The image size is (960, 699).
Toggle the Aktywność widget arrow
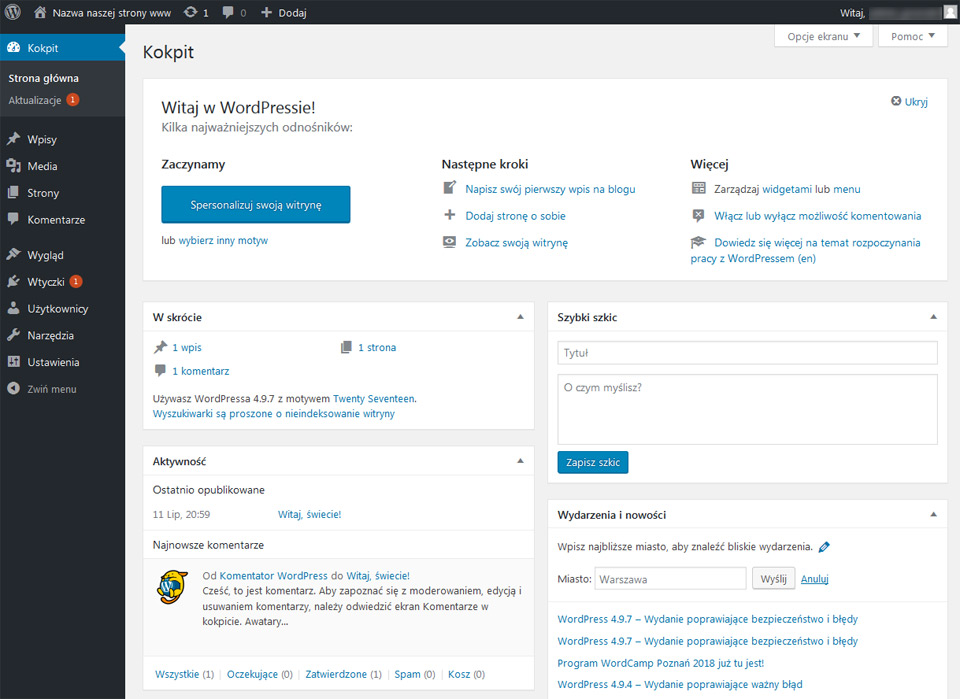[520, 461]
